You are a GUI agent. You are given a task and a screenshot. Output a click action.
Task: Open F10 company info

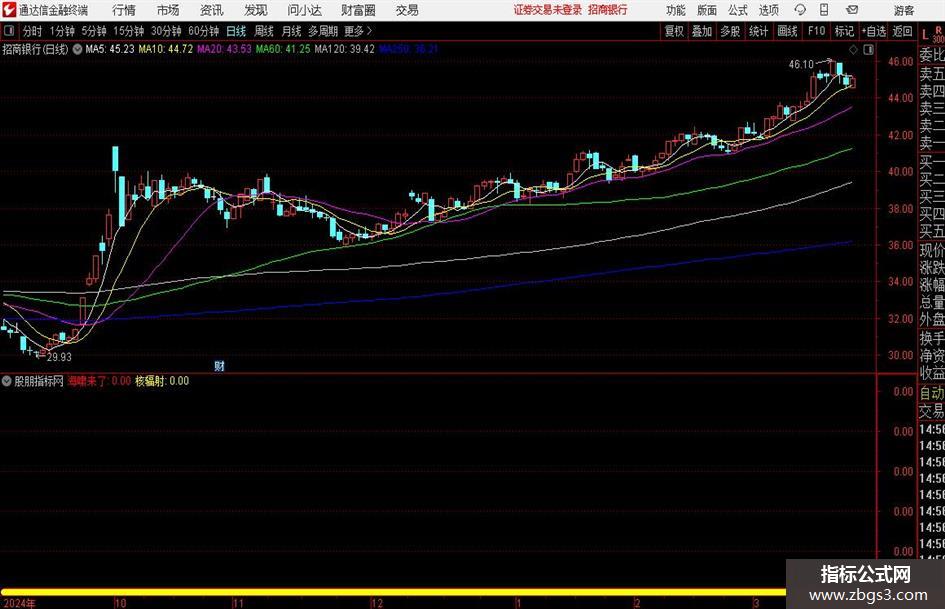pos(817,31)
